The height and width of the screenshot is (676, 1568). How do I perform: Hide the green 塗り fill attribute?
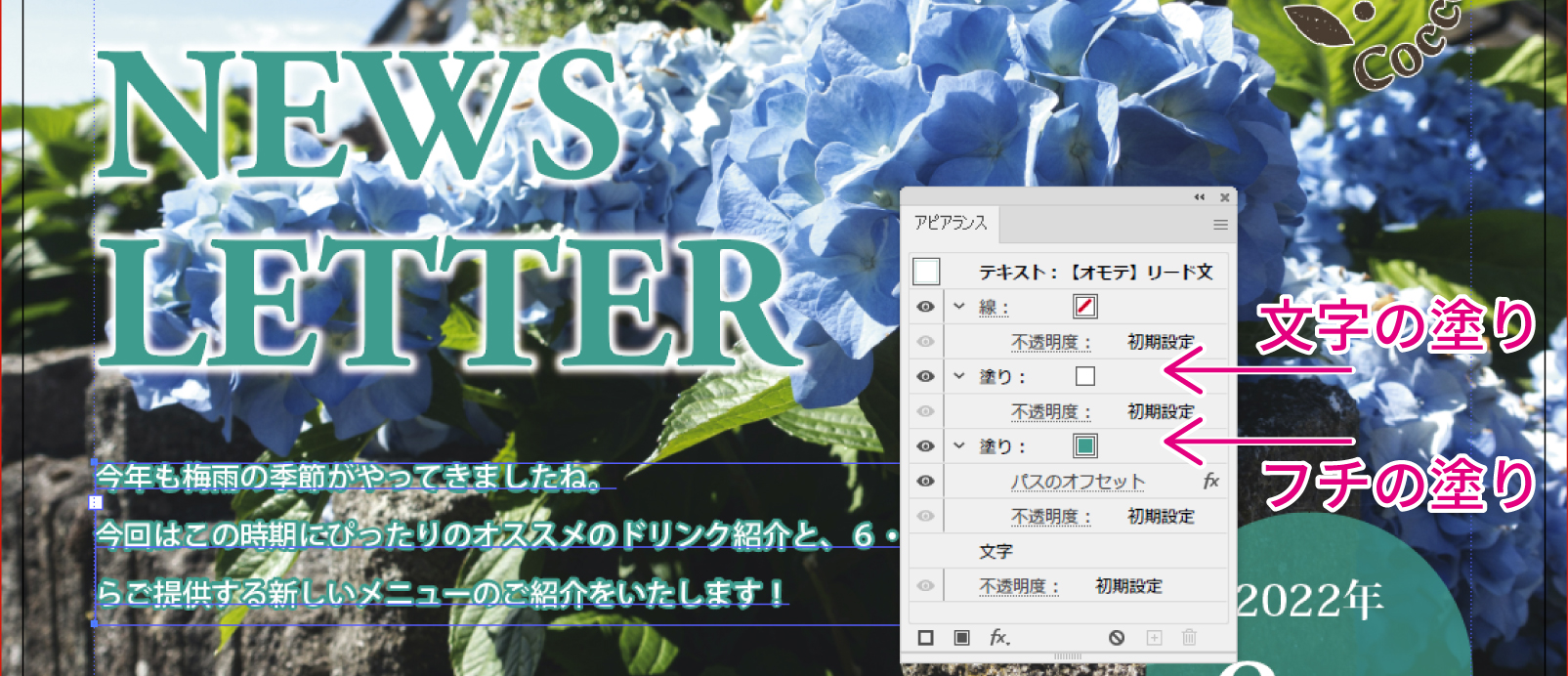pyautogui.click(x=925, y=446)
